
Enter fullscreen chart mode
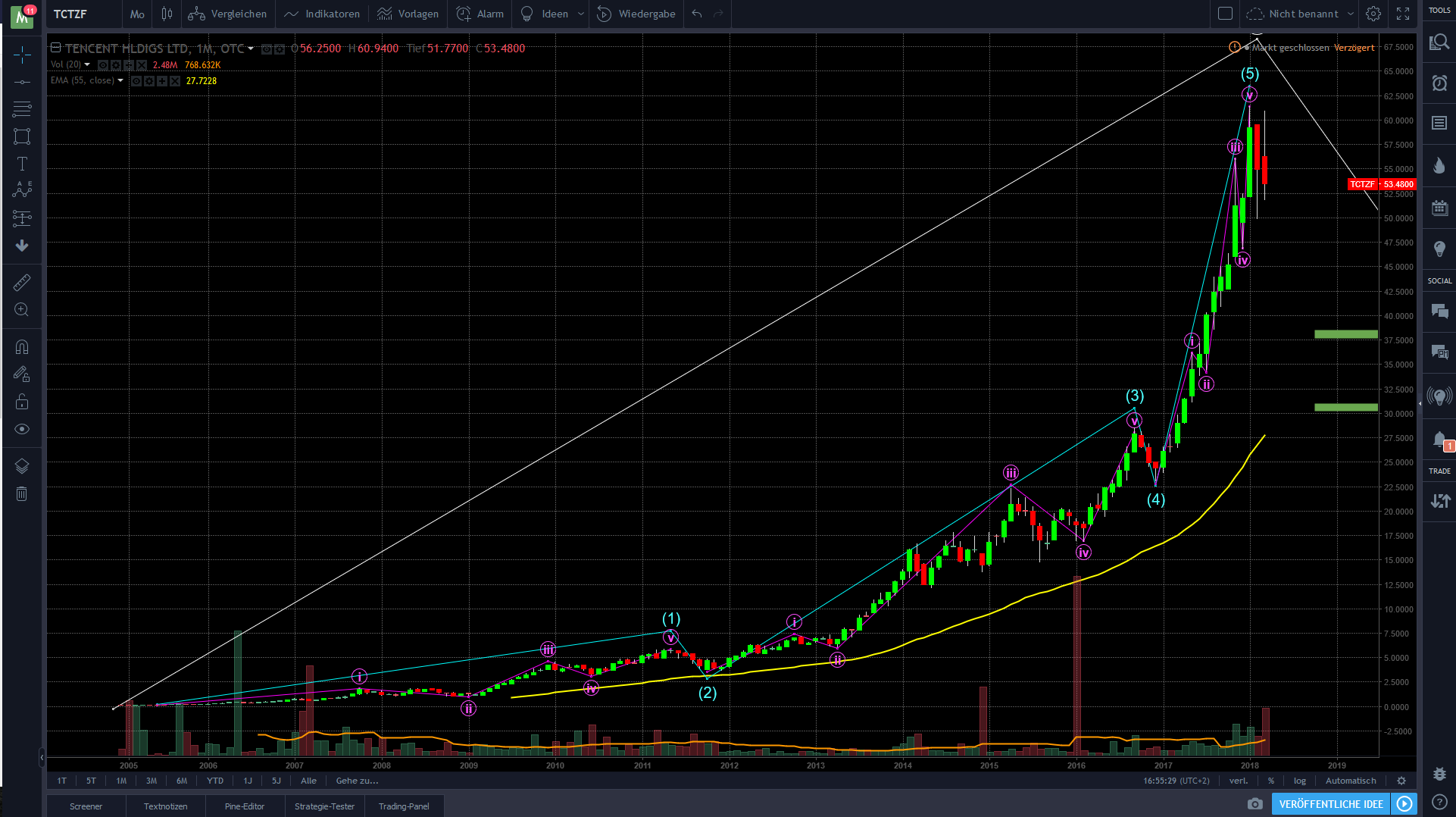pos(1403,14)
